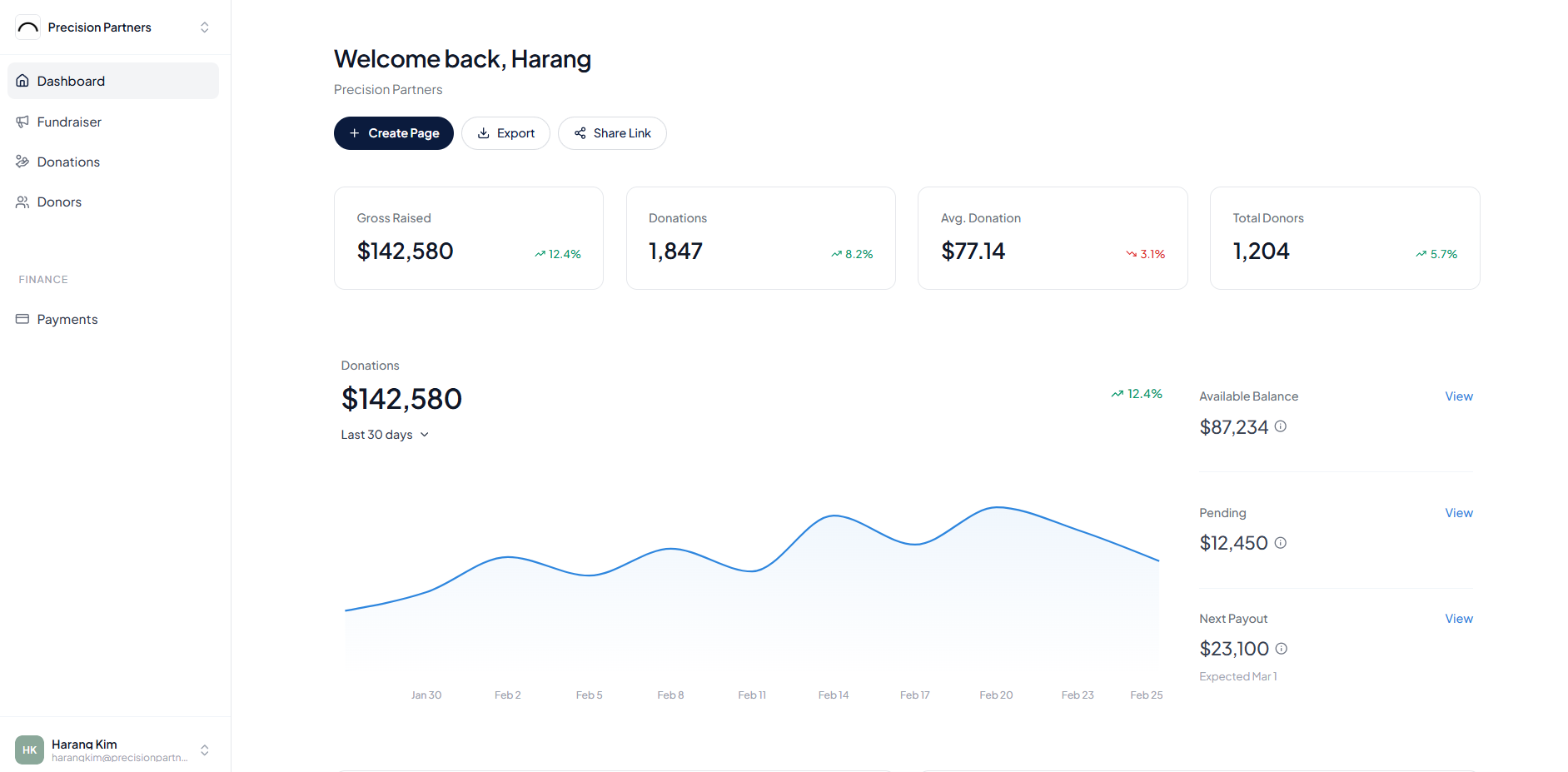The image size is (1568, 772).
Task: Open the Donors people icon in sidebar
Action: click(22, 202)
